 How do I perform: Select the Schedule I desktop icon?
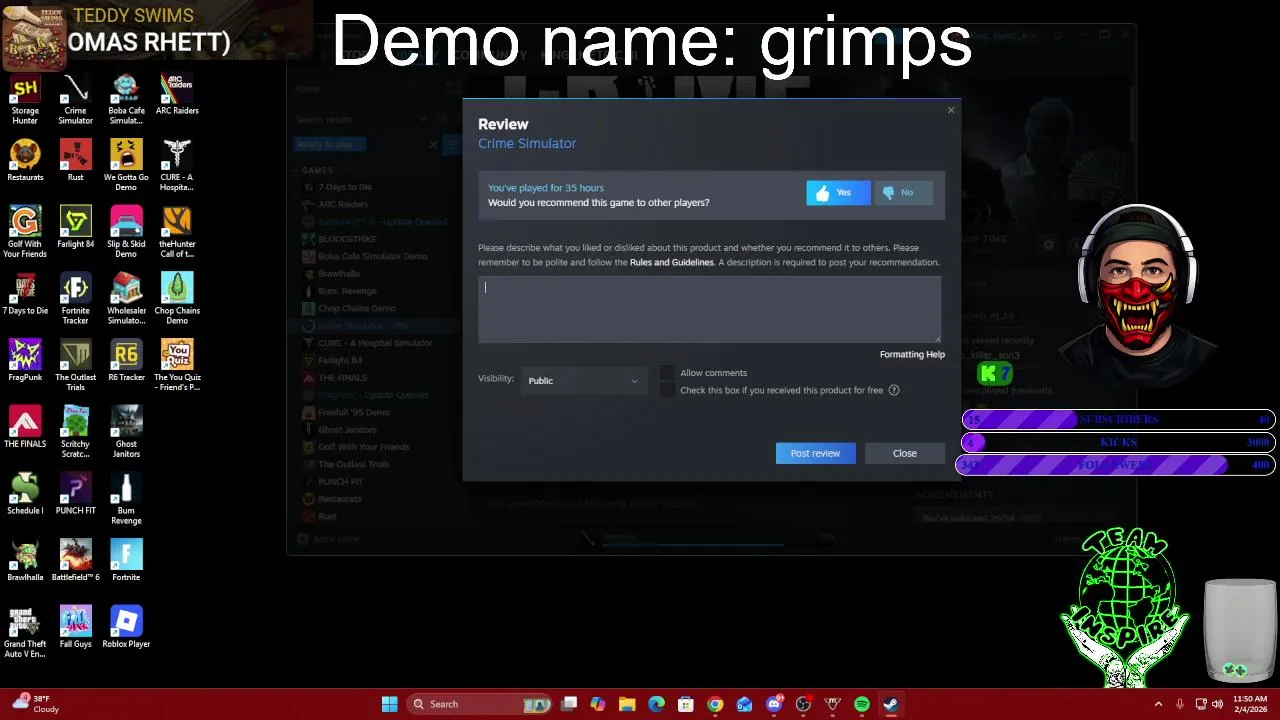point(25,495)
